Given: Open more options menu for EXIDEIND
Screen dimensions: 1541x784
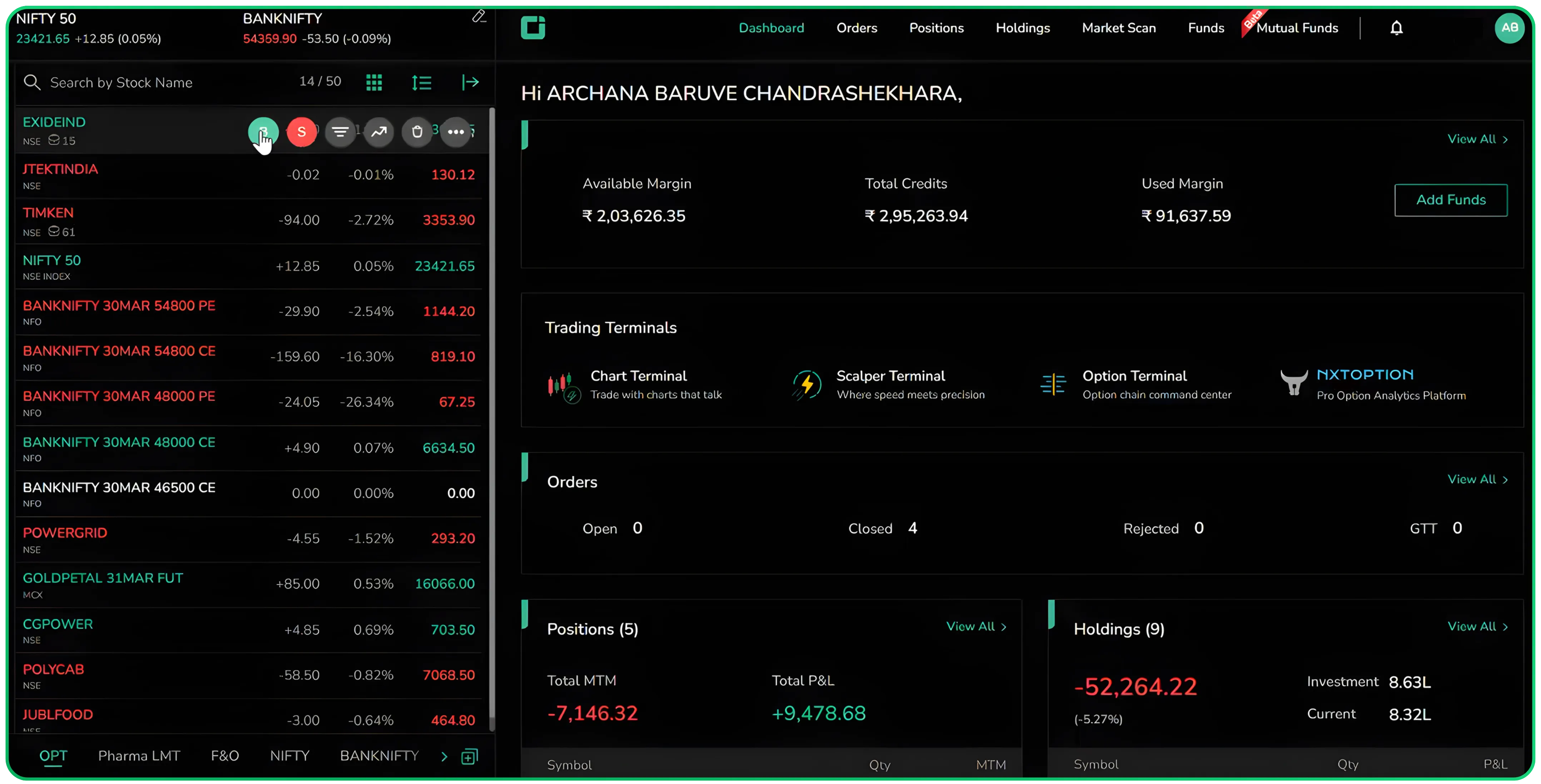Looking at the screenshot, I should (x=456, y=132).
